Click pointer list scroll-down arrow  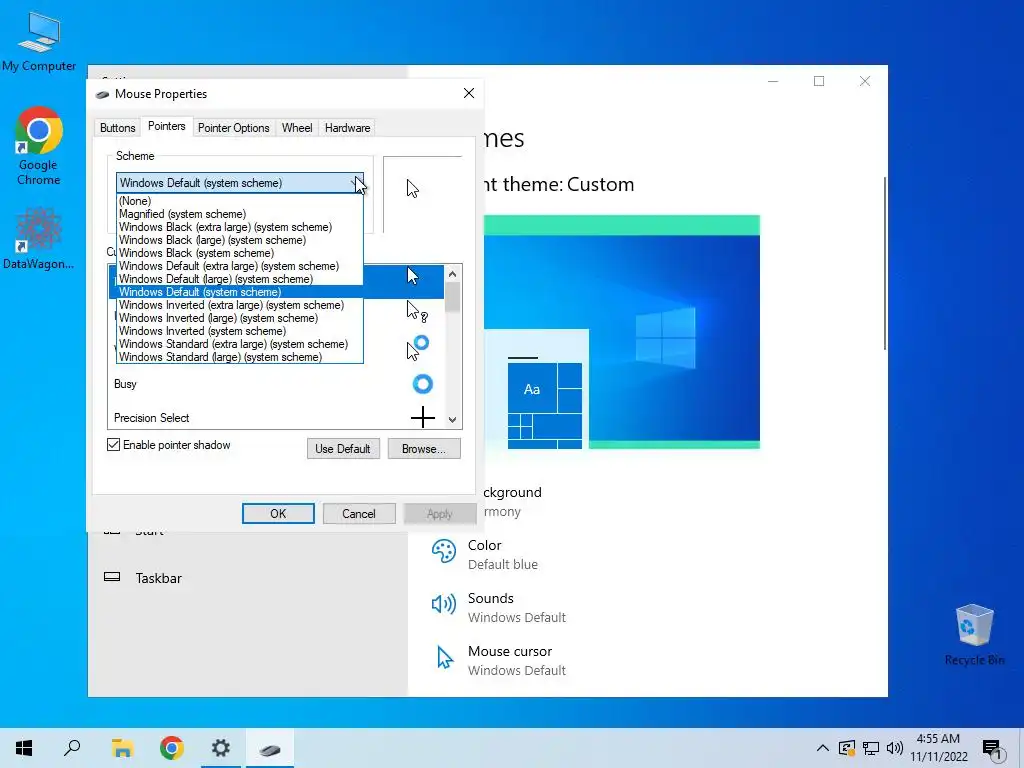[453, 419]
